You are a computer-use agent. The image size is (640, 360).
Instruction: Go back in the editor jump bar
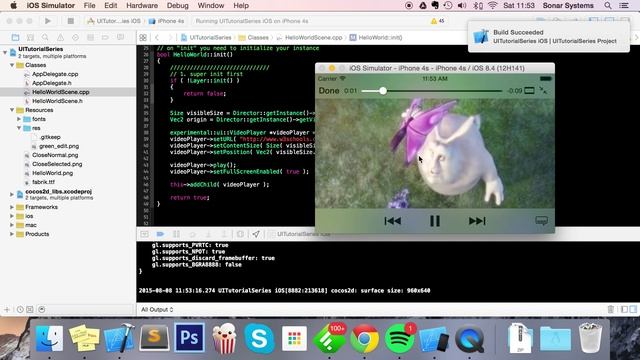click(x=157, y=38)
